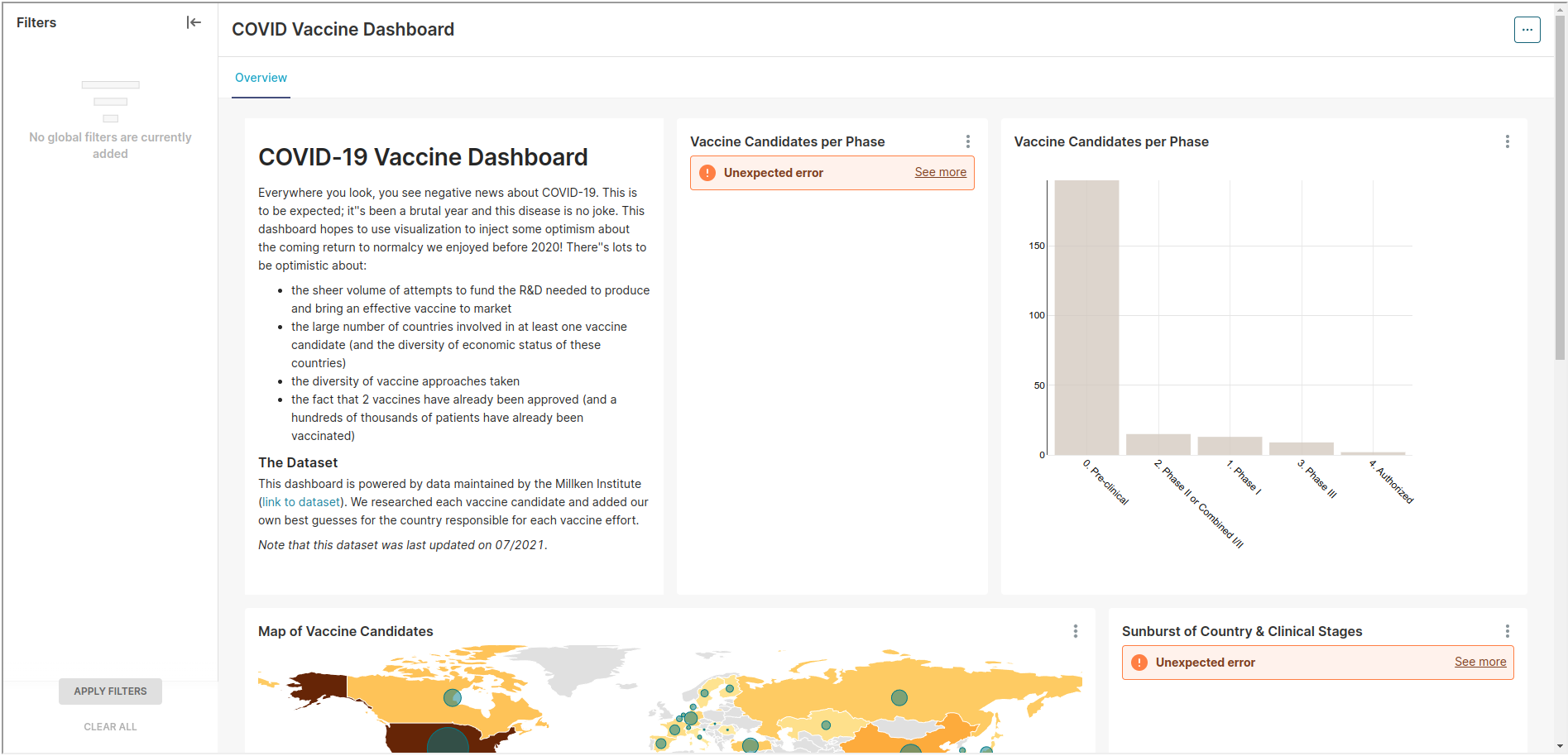This screenshot has width=1568, height=756.
Task: Click the '150' y-axis tick label
Action: click(1036, 246)
